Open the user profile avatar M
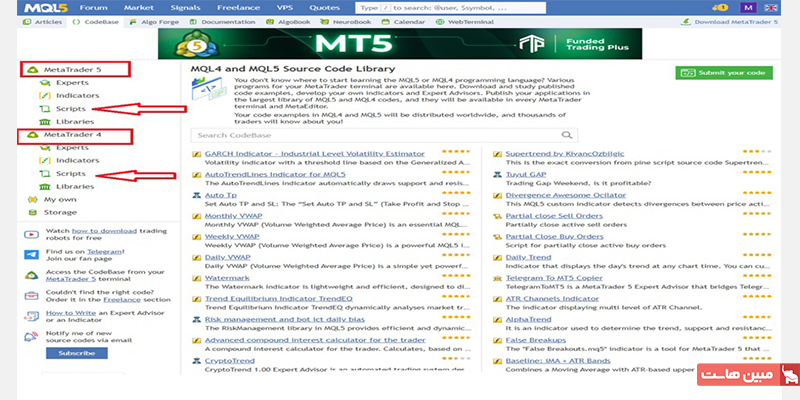This screenshot has width=800, height=400. point(750,7)
